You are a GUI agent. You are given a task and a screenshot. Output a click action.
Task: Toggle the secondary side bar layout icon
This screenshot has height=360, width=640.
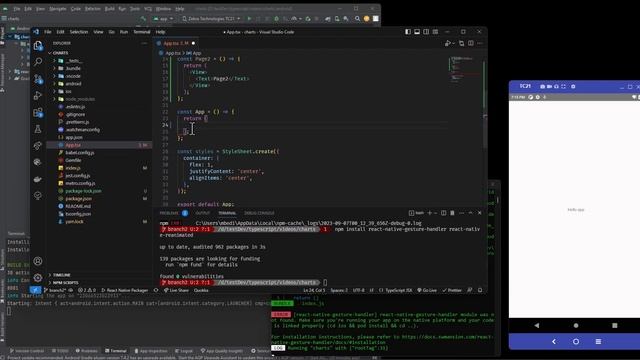[426, 31]
